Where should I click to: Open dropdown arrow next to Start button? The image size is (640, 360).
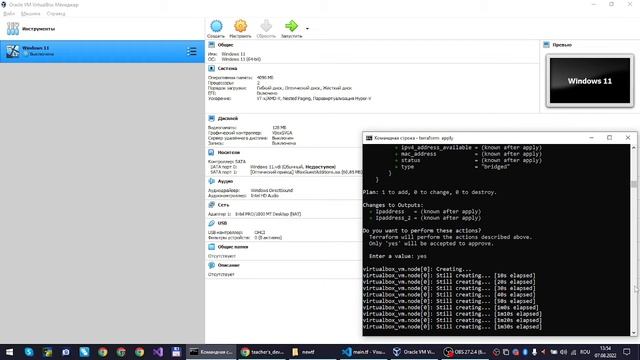307,29
